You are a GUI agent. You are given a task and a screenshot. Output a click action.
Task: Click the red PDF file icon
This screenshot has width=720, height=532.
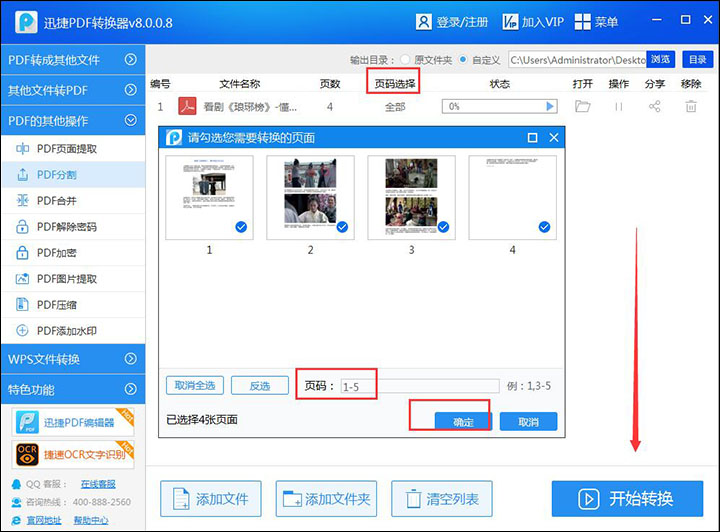point(187,106)
